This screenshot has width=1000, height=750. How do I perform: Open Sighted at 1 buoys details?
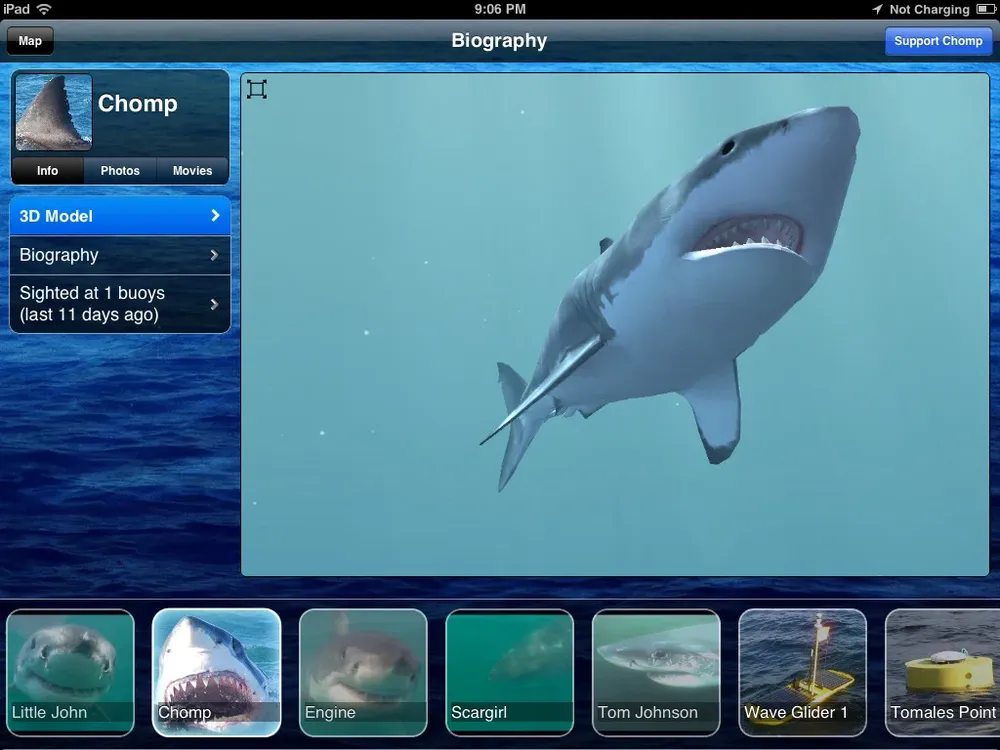pos(120,304)
